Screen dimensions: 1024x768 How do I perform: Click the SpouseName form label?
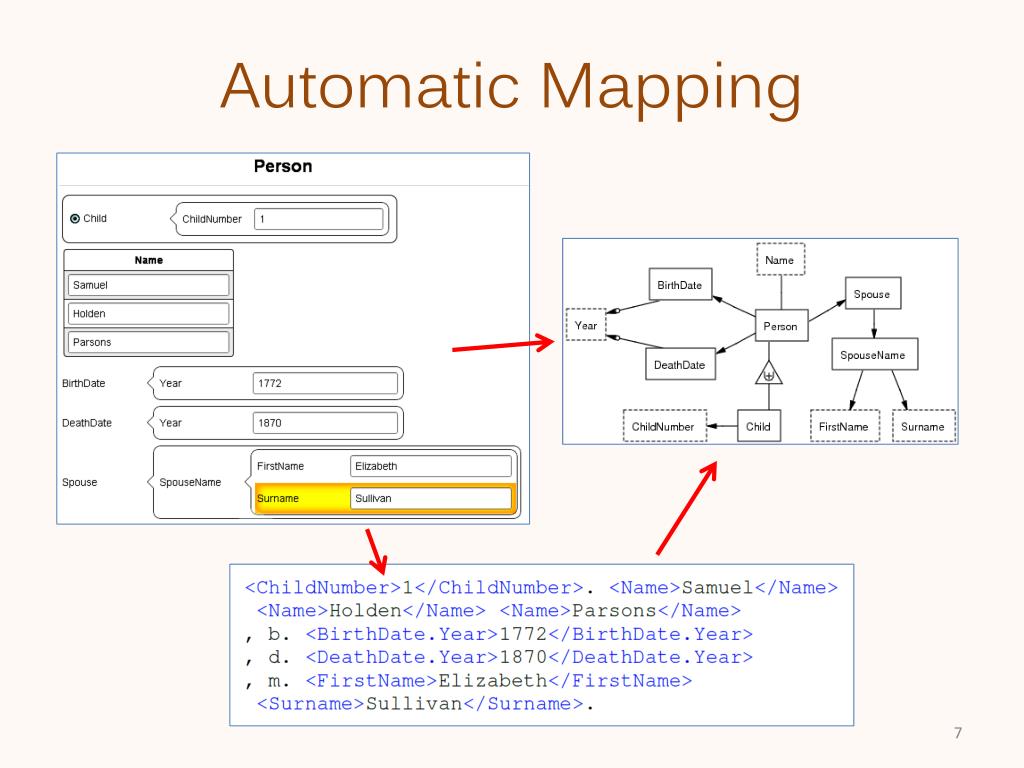coord(190,483)
